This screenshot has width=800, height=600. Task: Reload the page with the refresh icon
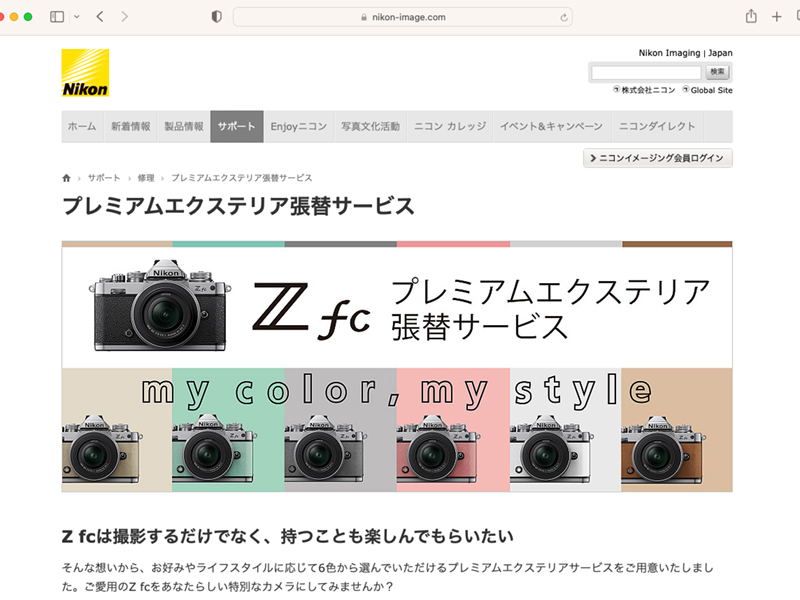coord(564,16)
